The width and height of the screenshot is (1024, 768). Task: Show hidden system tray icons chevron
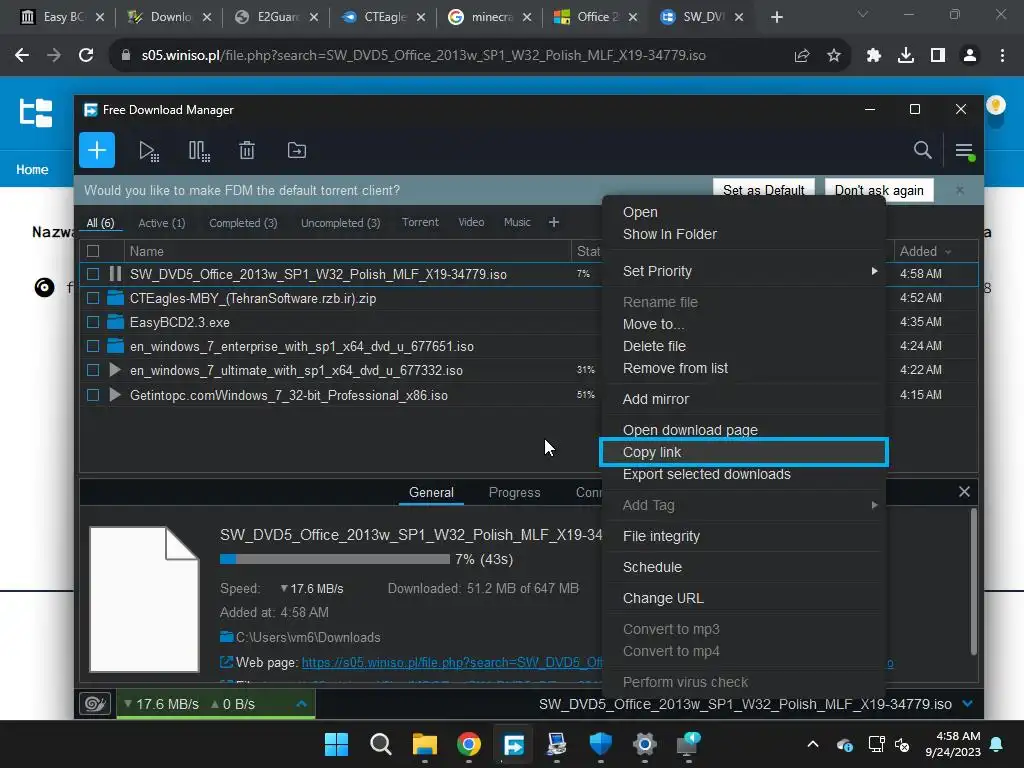tap(813, 744)
